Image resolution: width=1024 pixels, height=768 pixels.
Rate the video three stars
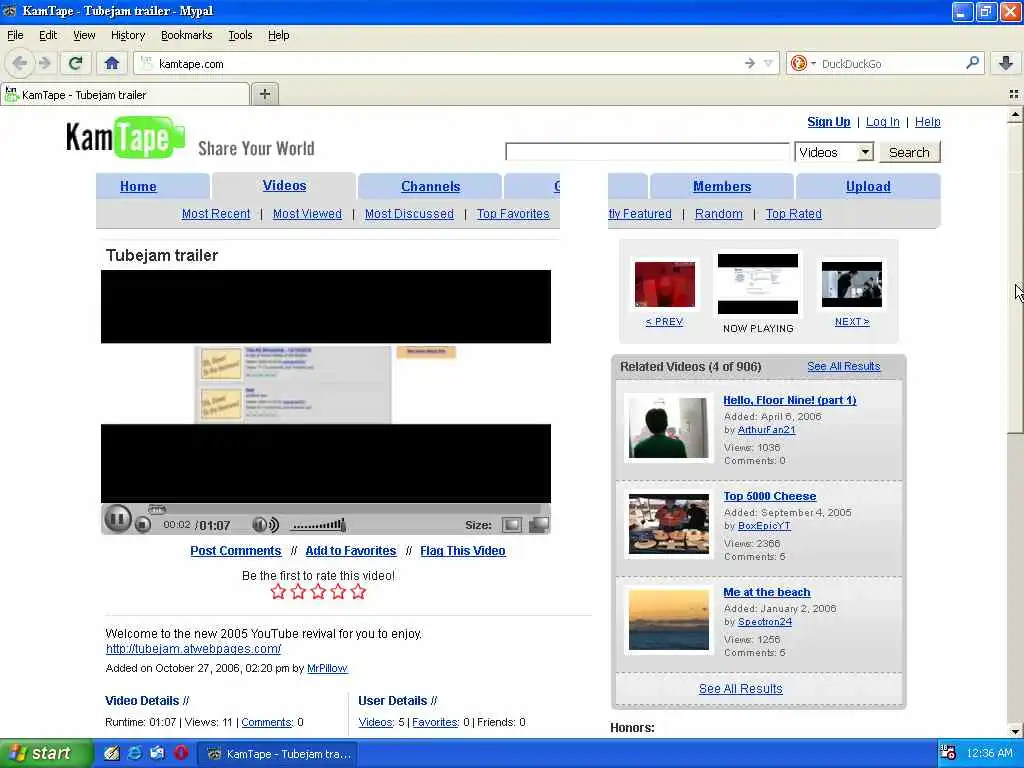click(318, 592)
